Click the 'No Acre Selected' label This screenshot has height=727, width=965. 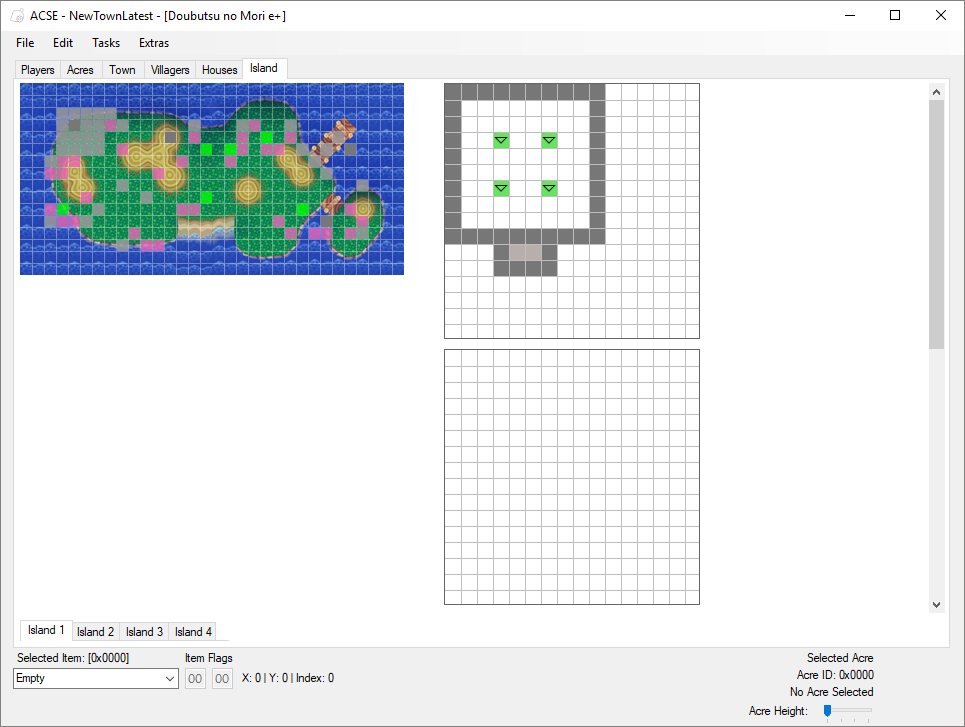[831, 692]
